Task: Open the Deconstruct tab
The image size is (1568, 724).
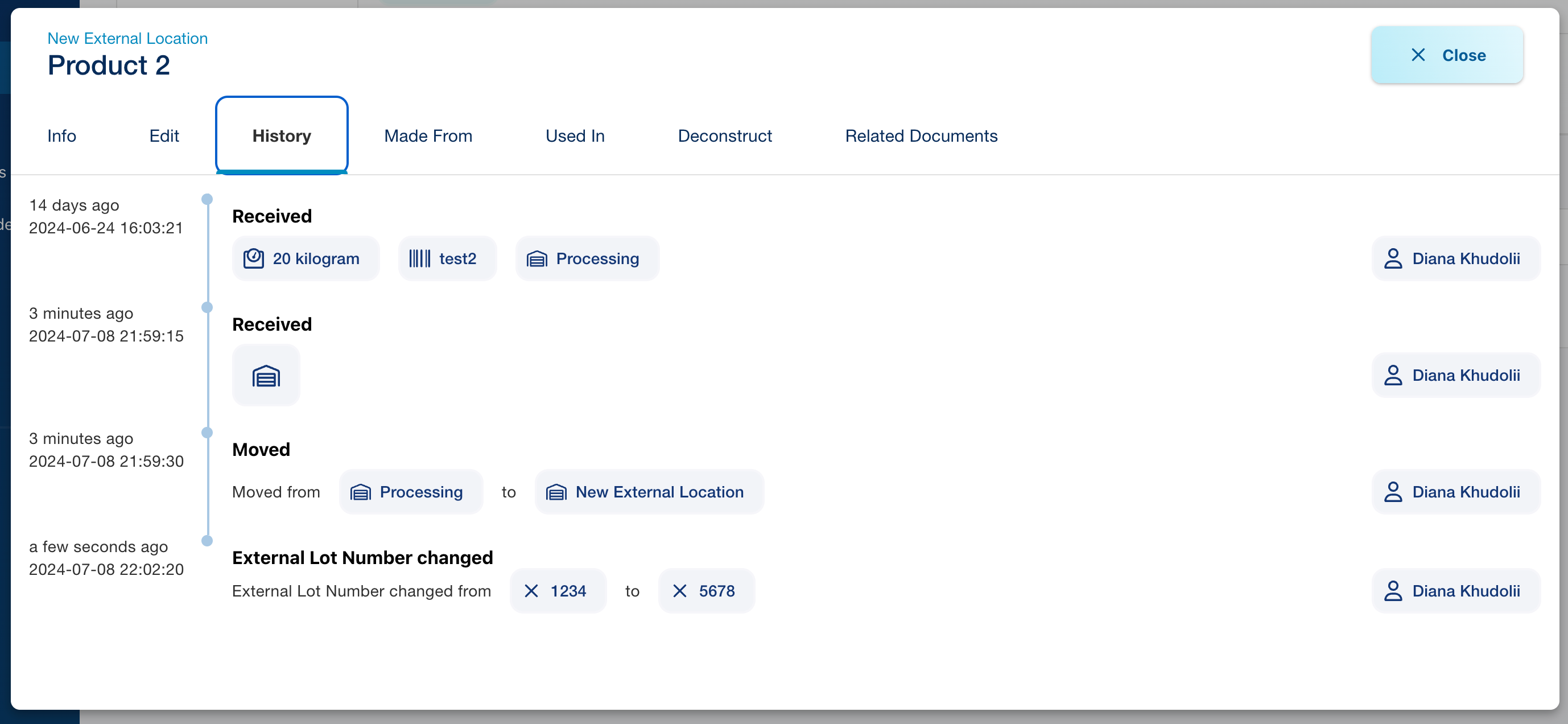Action: tap(724, 136)
